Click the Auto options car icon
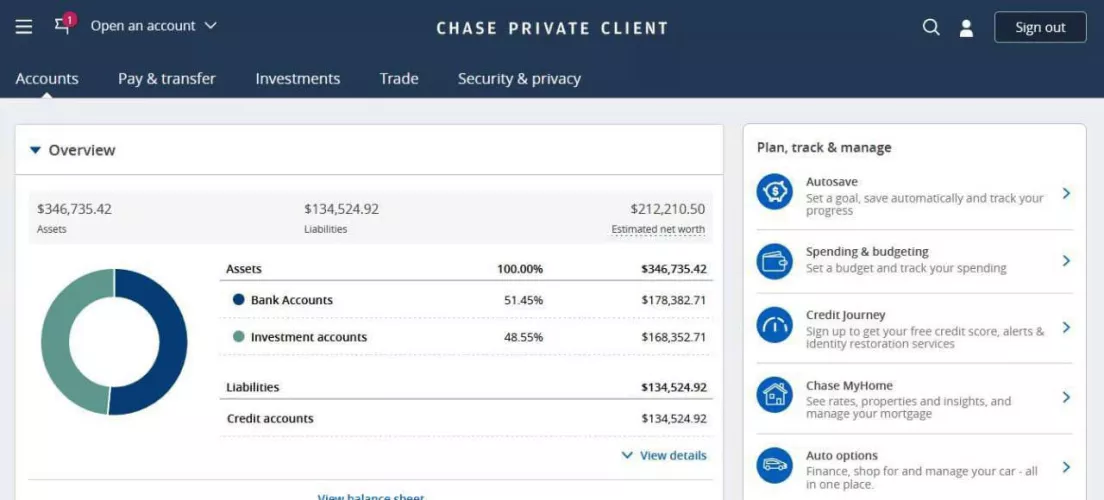This screenshot has height=500, width=1104. point(774,465)
